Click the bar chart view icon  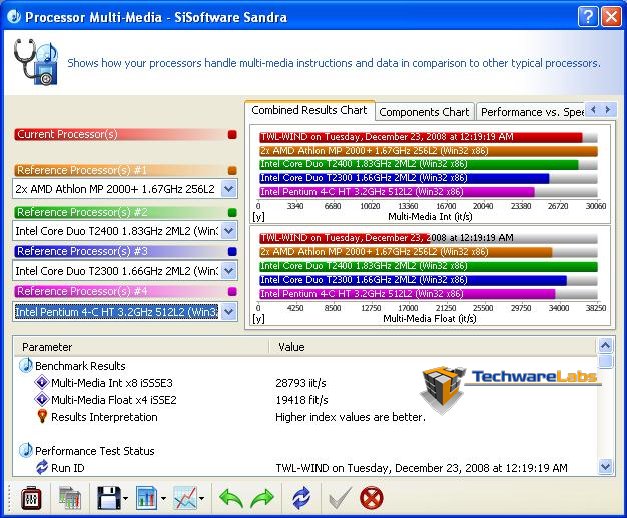146,498
